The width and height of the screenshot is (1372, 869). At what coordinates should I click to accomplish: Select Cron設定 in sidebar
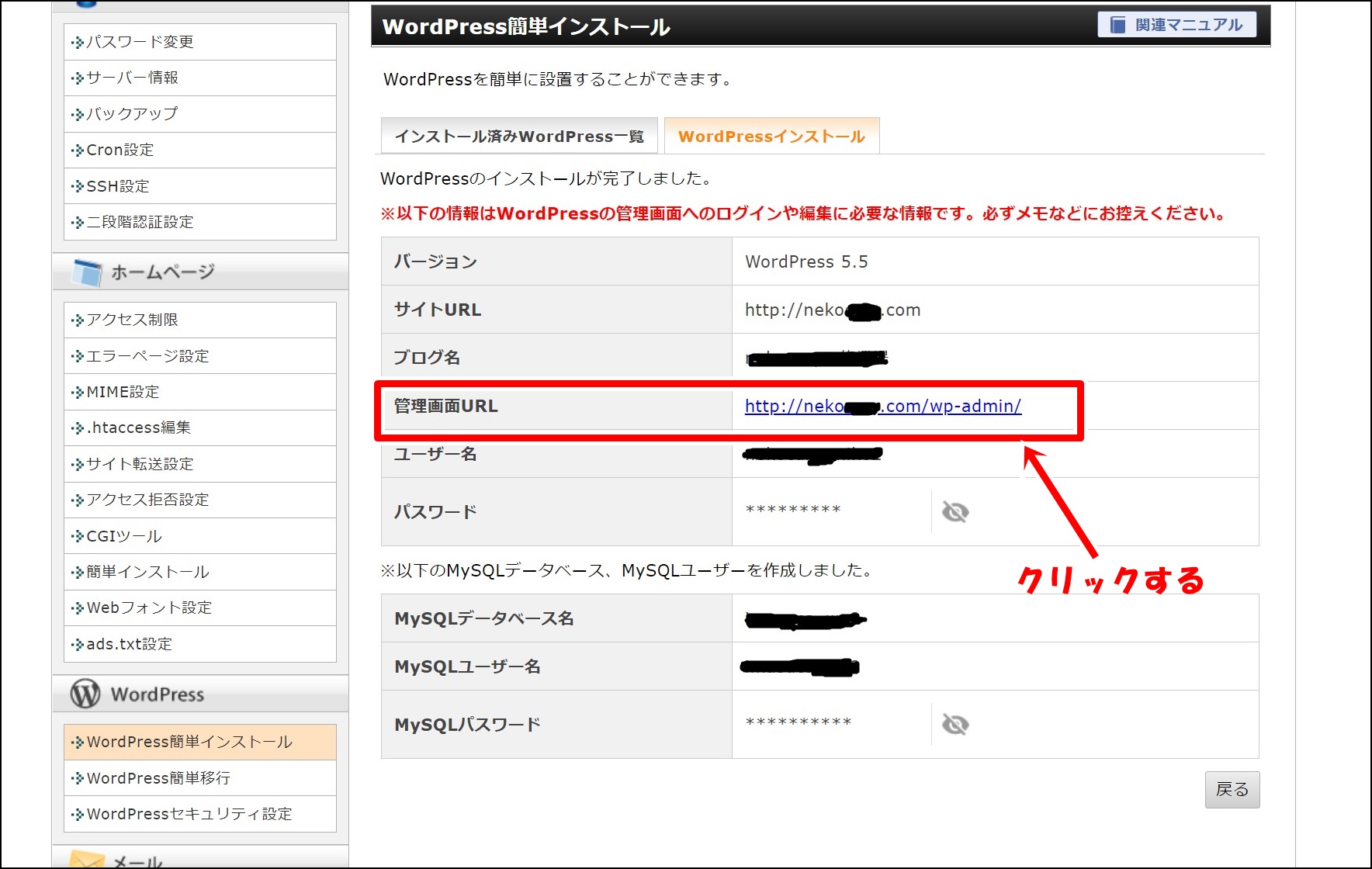[200, 150]
